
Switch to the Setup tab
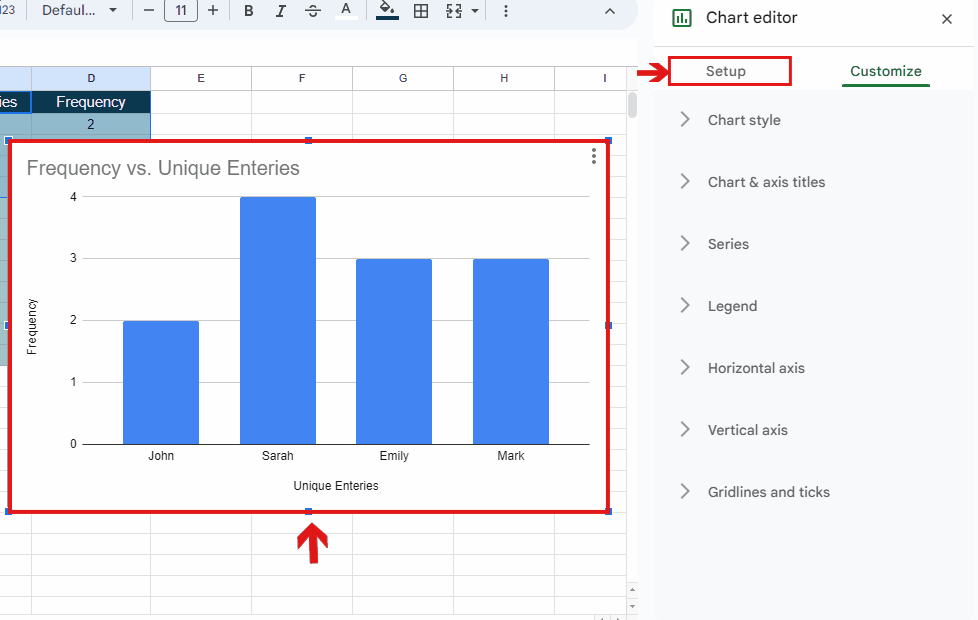725,71
